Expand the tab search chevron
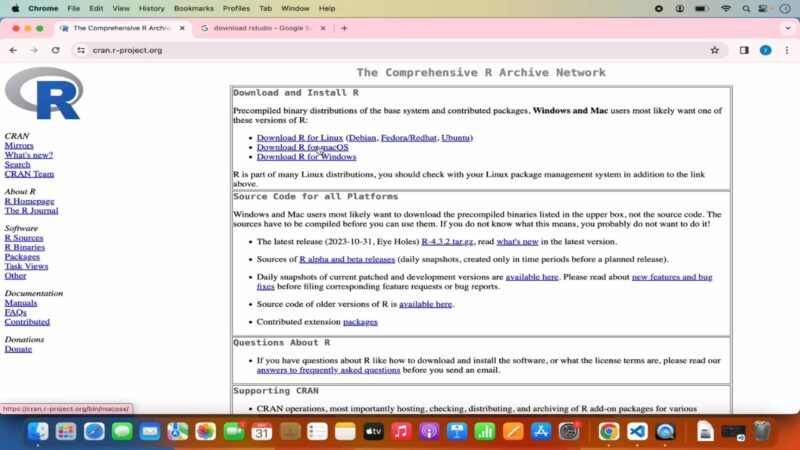Viewport: 800px width, 450px height. tap(788, 28)
